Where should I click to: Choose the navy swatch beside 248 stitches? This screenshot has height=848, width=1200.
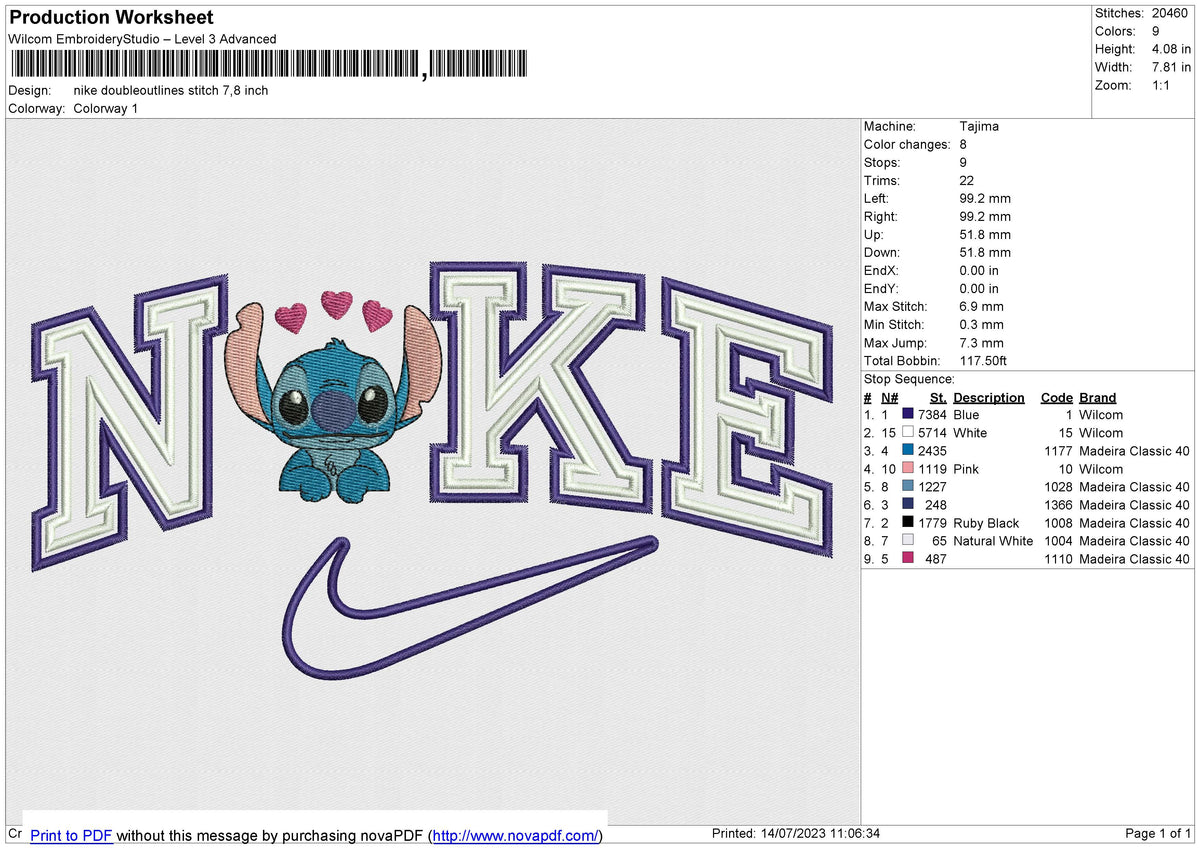[x=908, y=505]
